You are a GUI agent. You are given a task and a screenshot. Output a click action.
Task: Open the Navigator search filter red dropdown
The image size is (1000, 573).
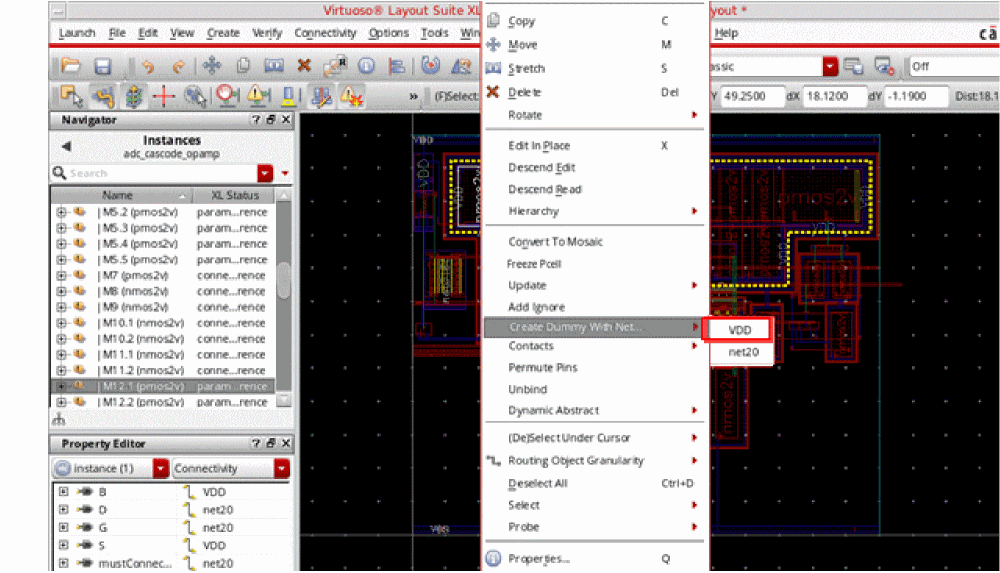pyautogui.click(x=265, y=173)
